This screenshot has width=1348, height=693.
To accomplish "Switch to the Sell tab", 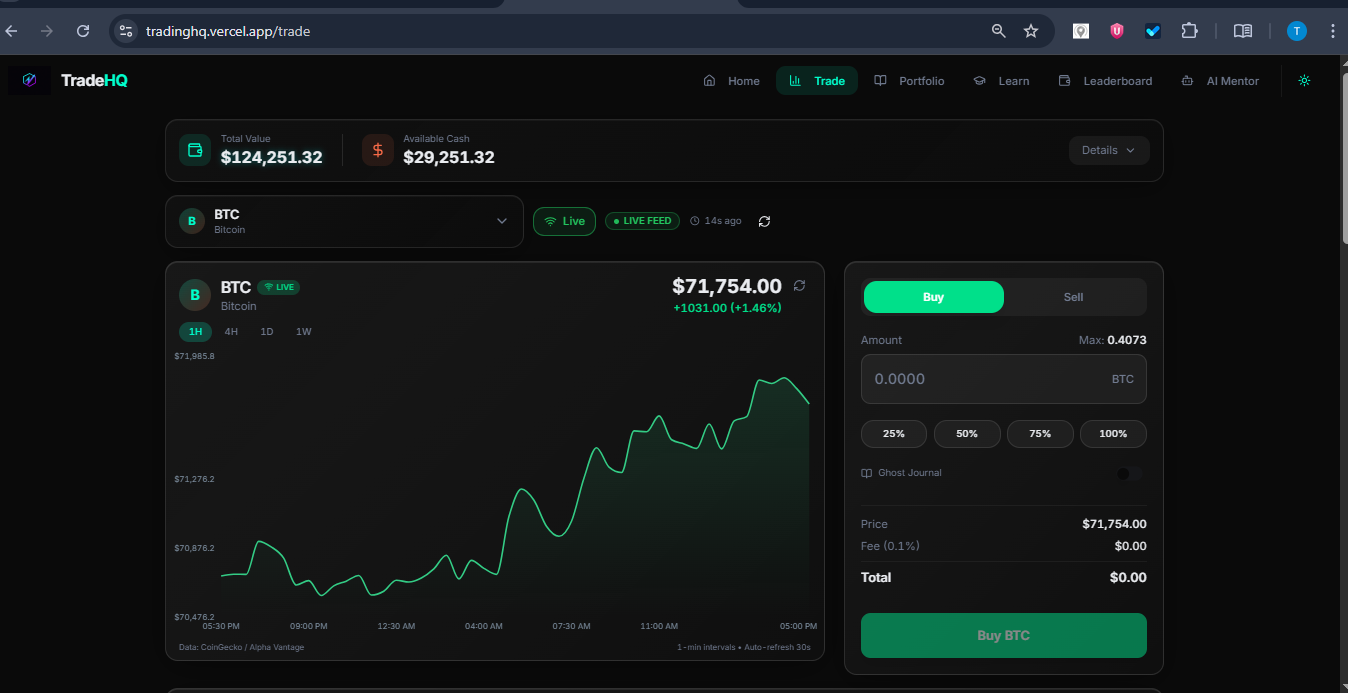I will click(x=1073, y=296).
